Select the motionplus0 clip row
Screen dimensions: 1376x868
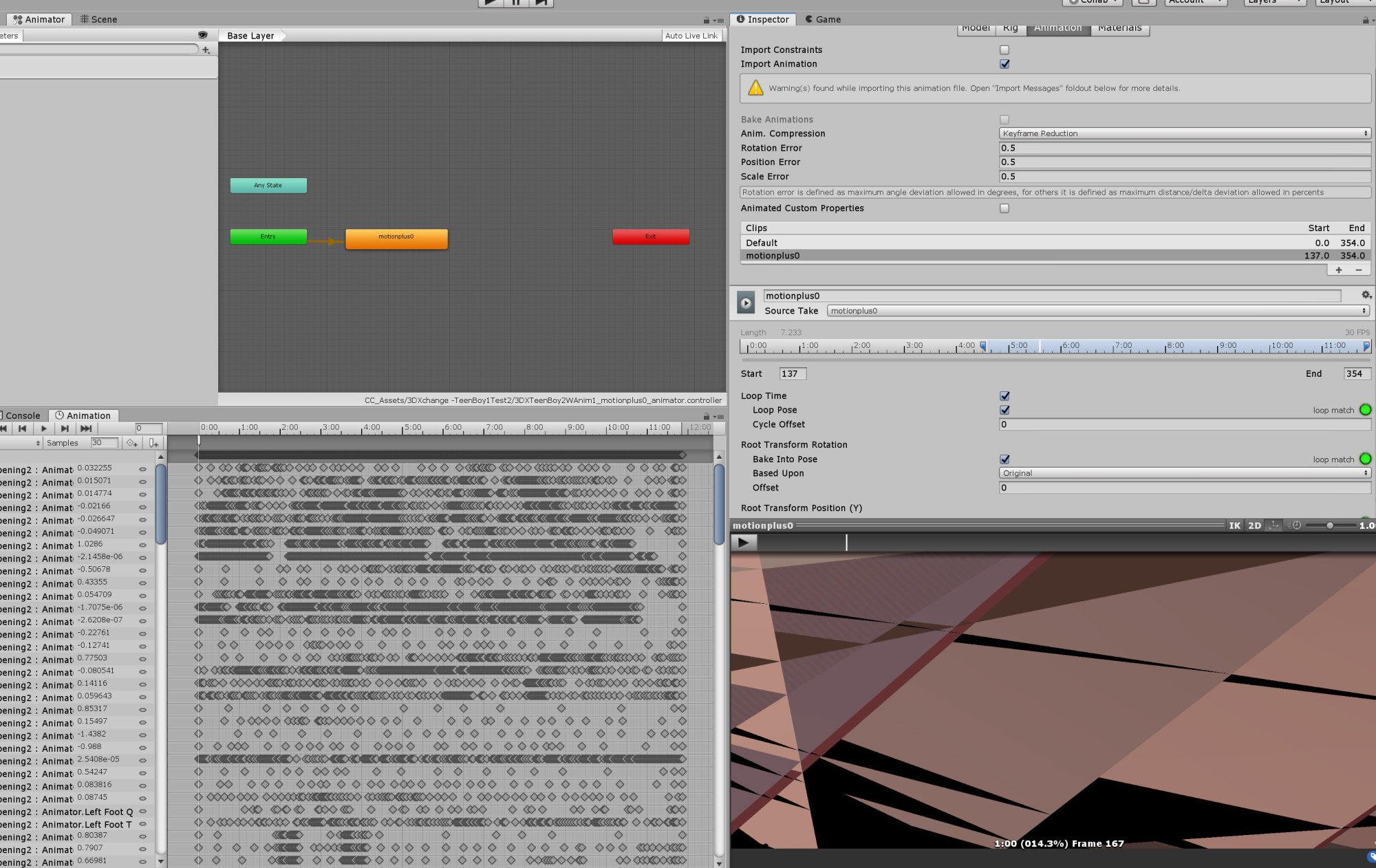click(x=1055, y=255)
